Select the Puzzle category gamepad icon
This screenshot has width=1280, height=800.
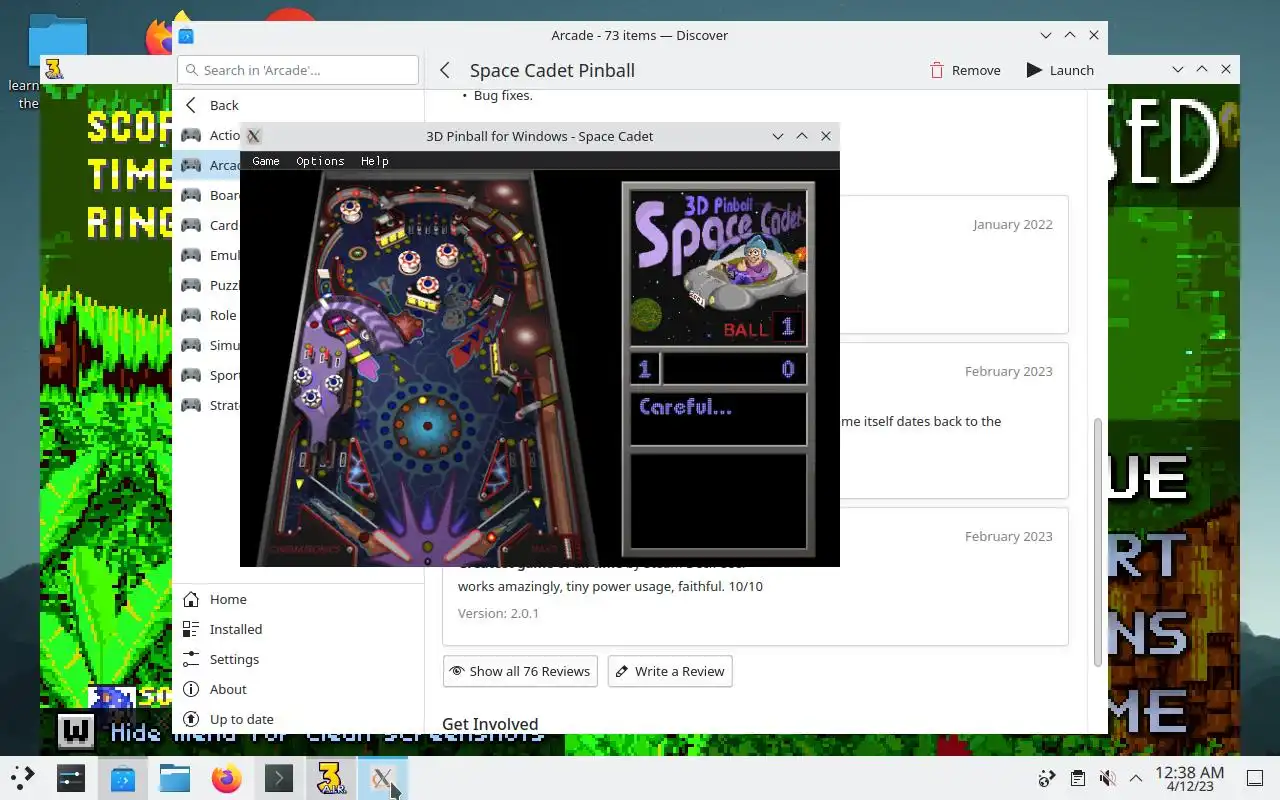pyautogui.click(x=191, y=285)
